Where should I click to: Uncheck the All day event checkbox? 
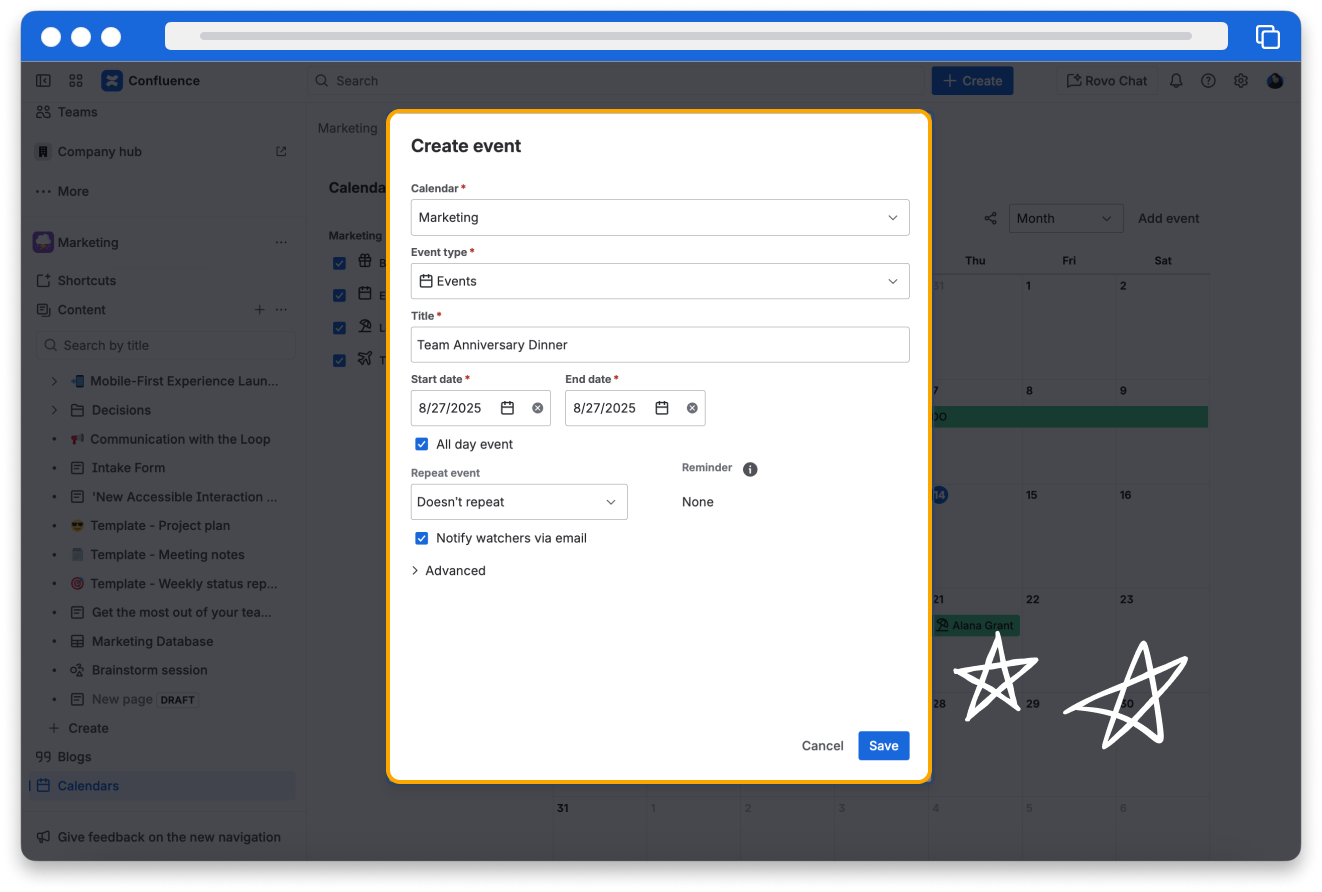(422, 444)
